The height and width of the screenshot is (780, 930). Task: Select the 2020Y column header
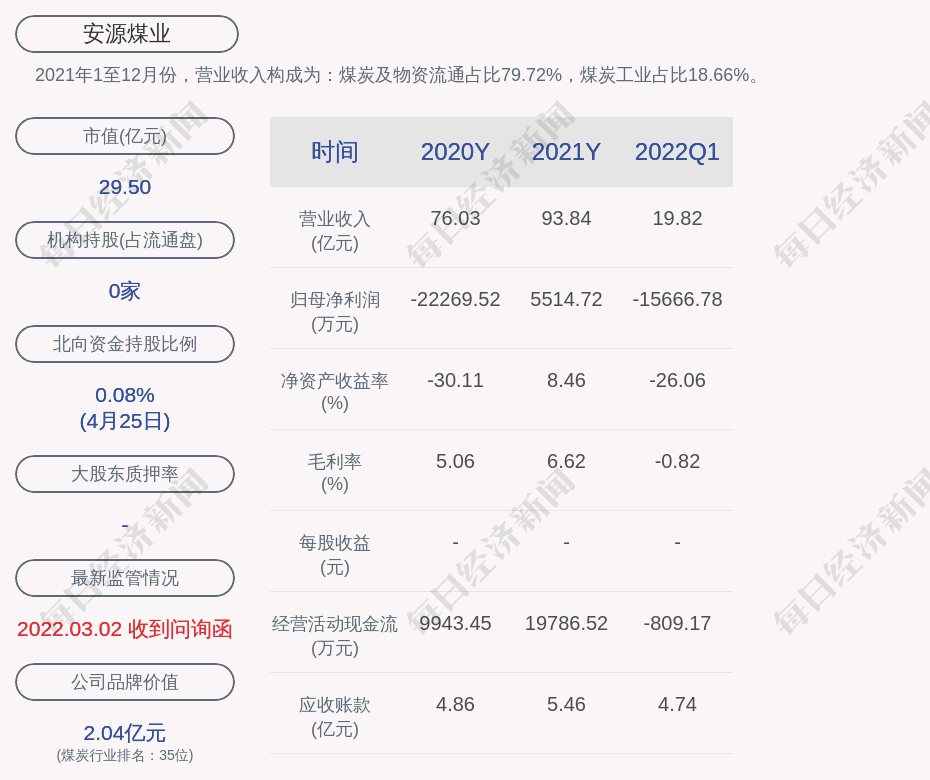[x=455, y=152]
